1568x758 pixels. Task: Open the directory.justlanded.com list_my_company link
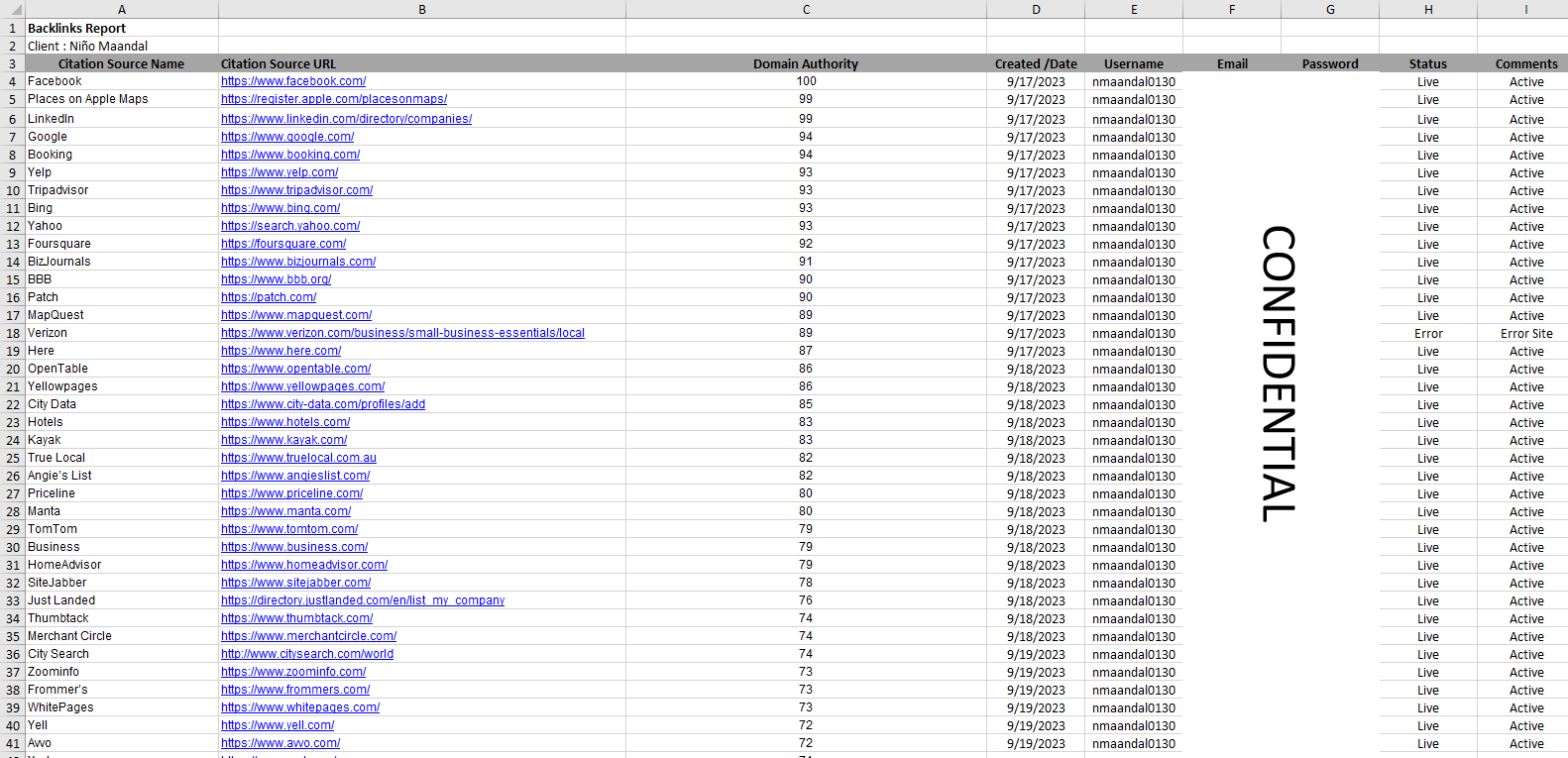point(363,600)
